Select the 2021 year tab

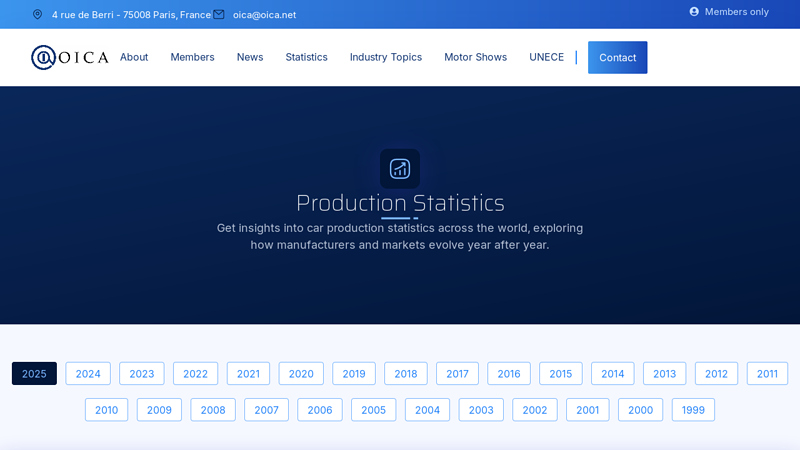tap(248, 373)
